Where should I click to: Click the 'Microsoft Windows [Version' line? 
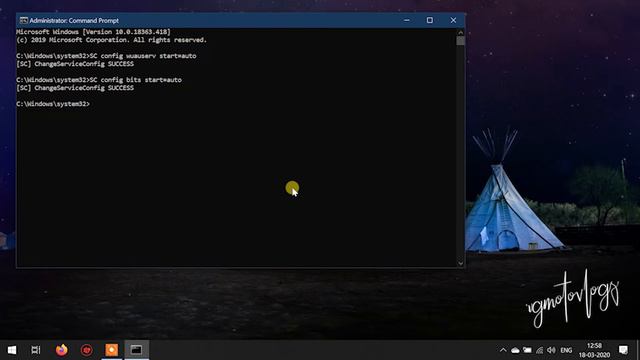[93, 32]
